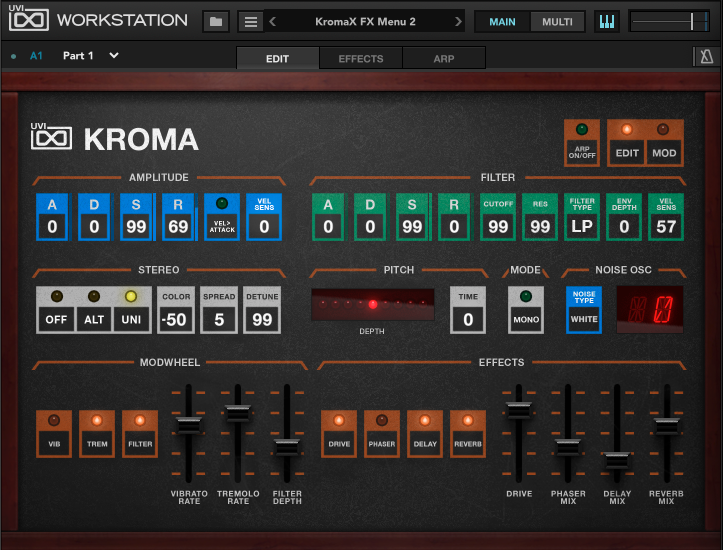Click the stereo COLOR value -50
This screenshot has height=550, width=723.
(x=174, y=319)
